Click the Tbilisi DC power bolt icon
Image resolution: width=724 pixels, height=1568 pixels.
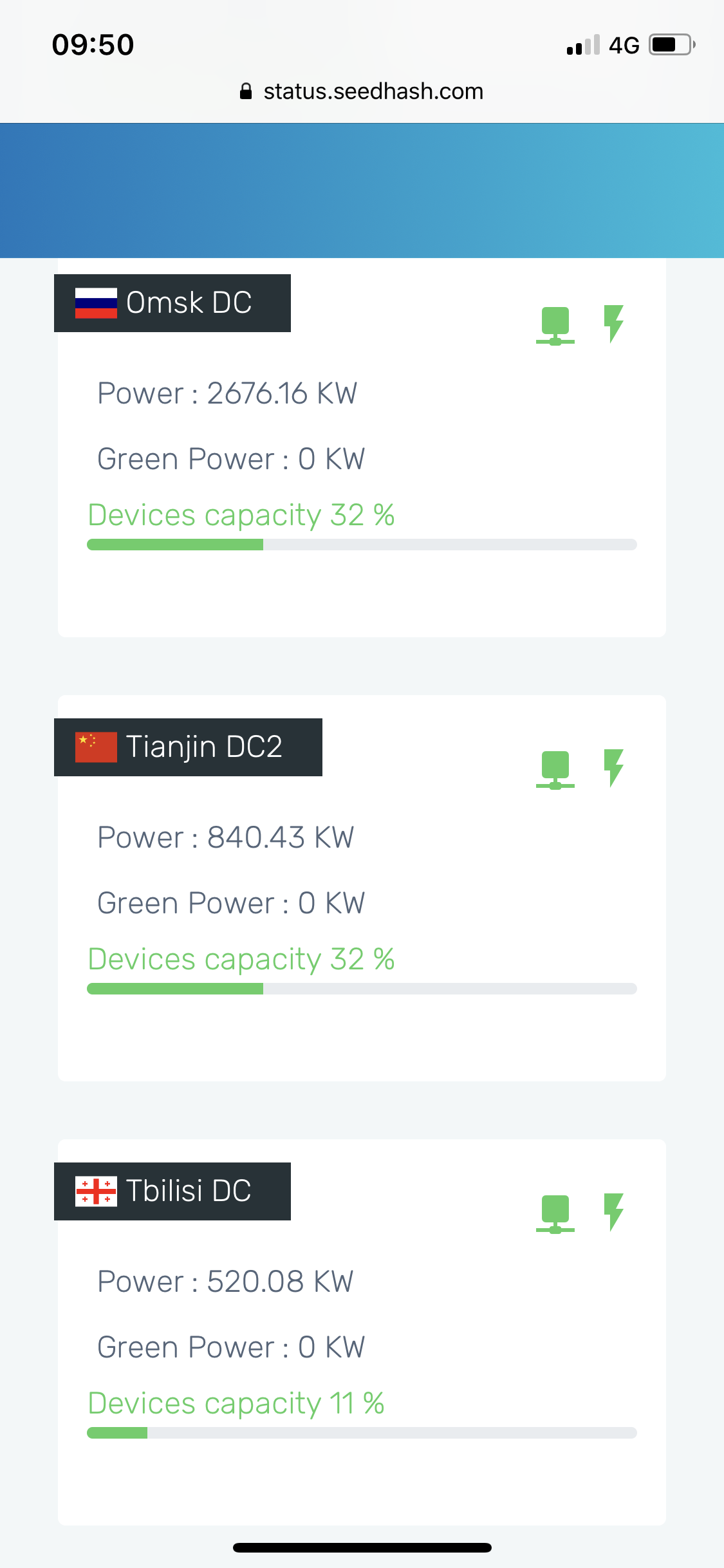point(614,1211)
